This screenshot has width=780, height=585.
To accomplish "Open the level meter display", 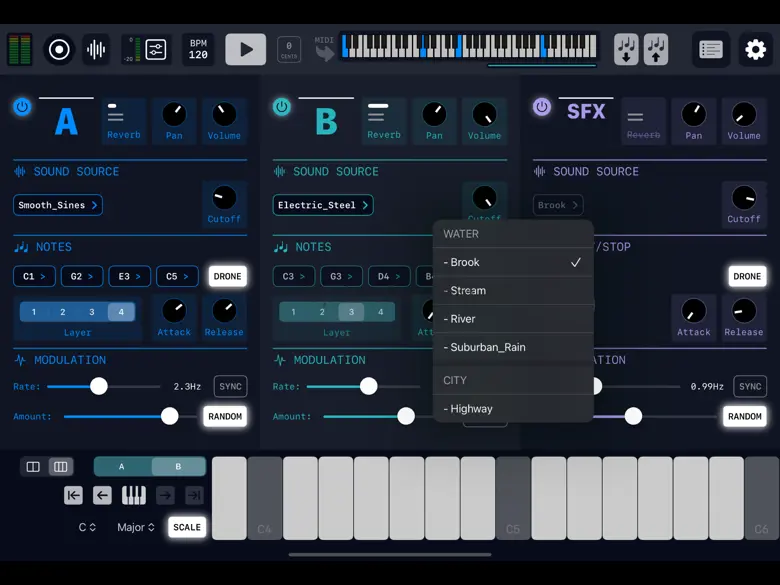I will click(19, 49).
